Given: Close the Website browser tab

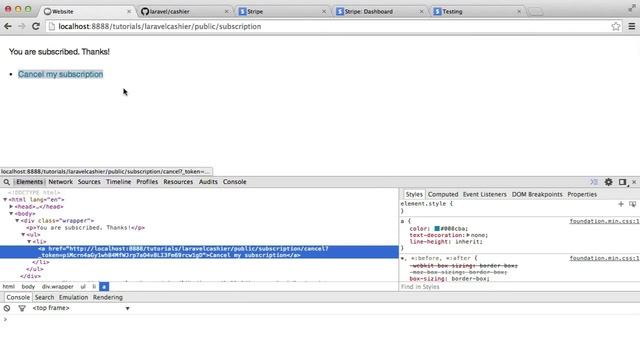Looking at the screenshot, I should [x=129, y=11].
